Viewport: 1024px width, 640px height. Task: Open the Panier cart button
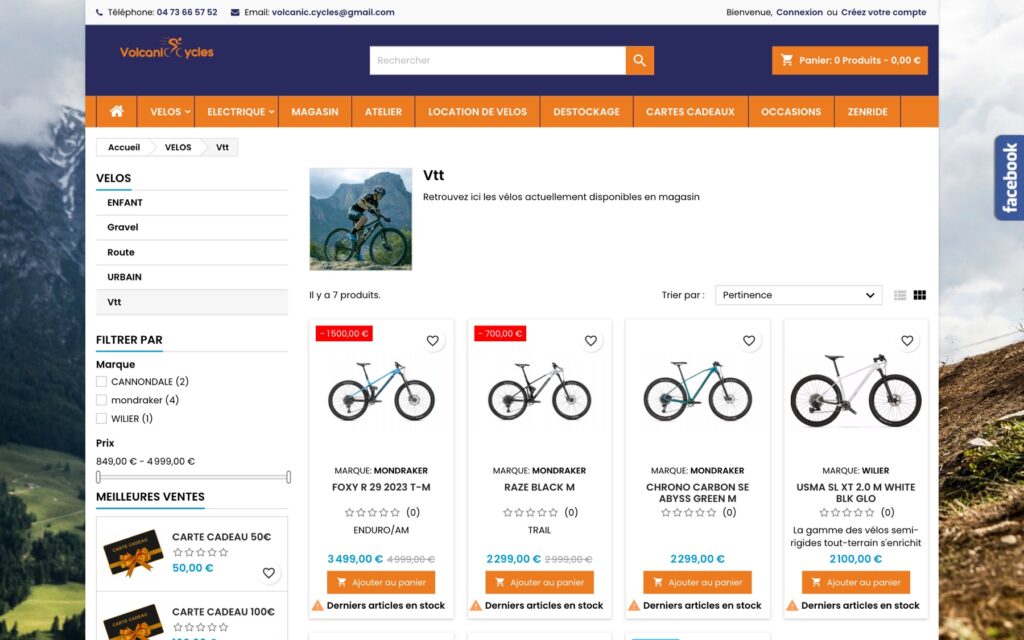tap(850, 61)
